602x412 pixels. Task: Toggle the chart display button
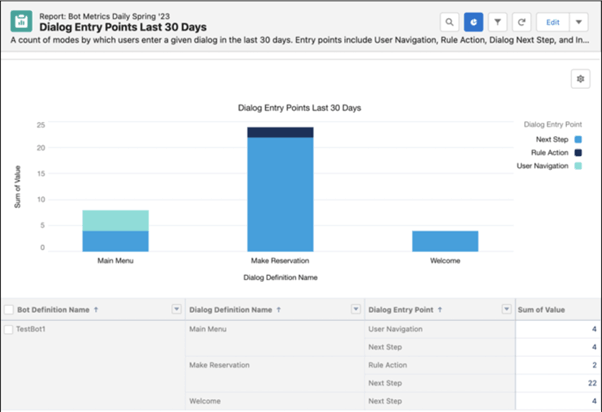click(475, 21)
